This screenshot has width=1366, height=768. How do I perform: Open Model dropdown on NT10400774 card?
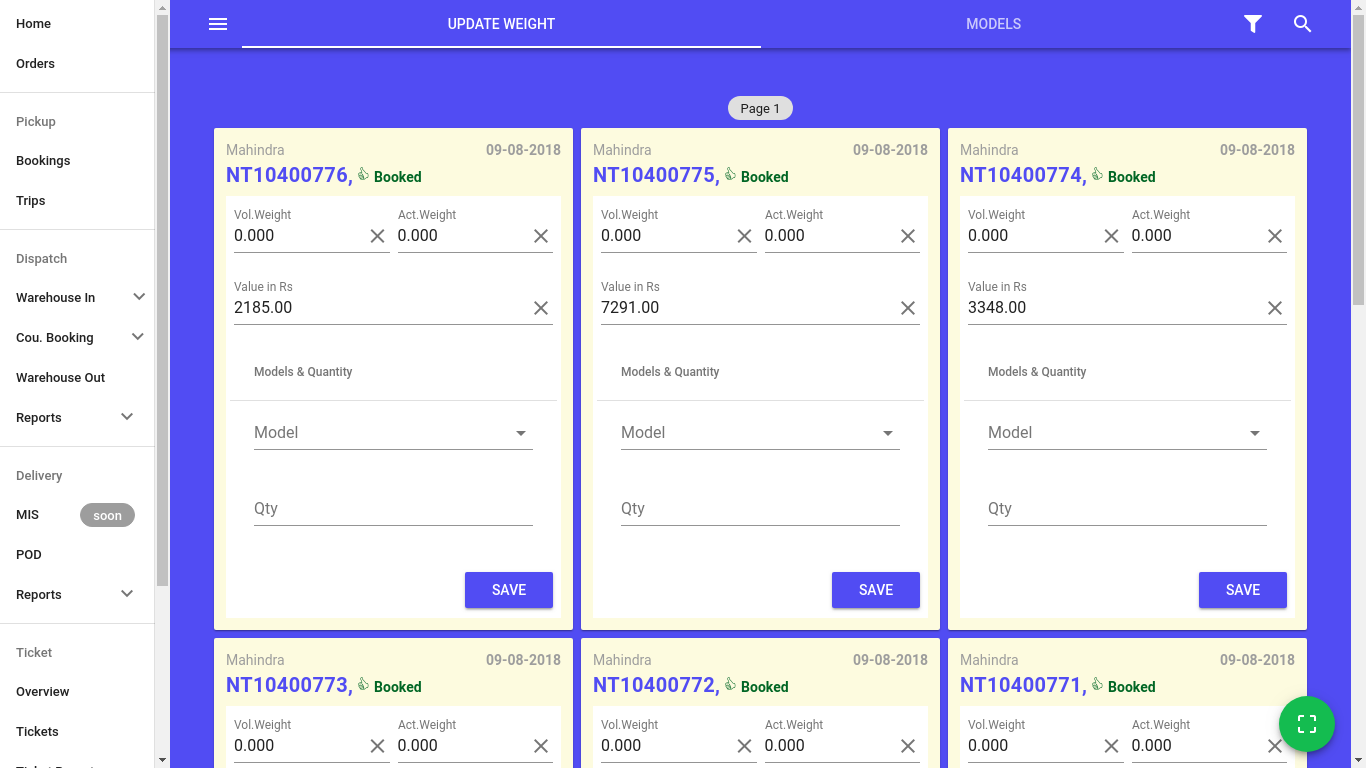[x=1127, y=433]
